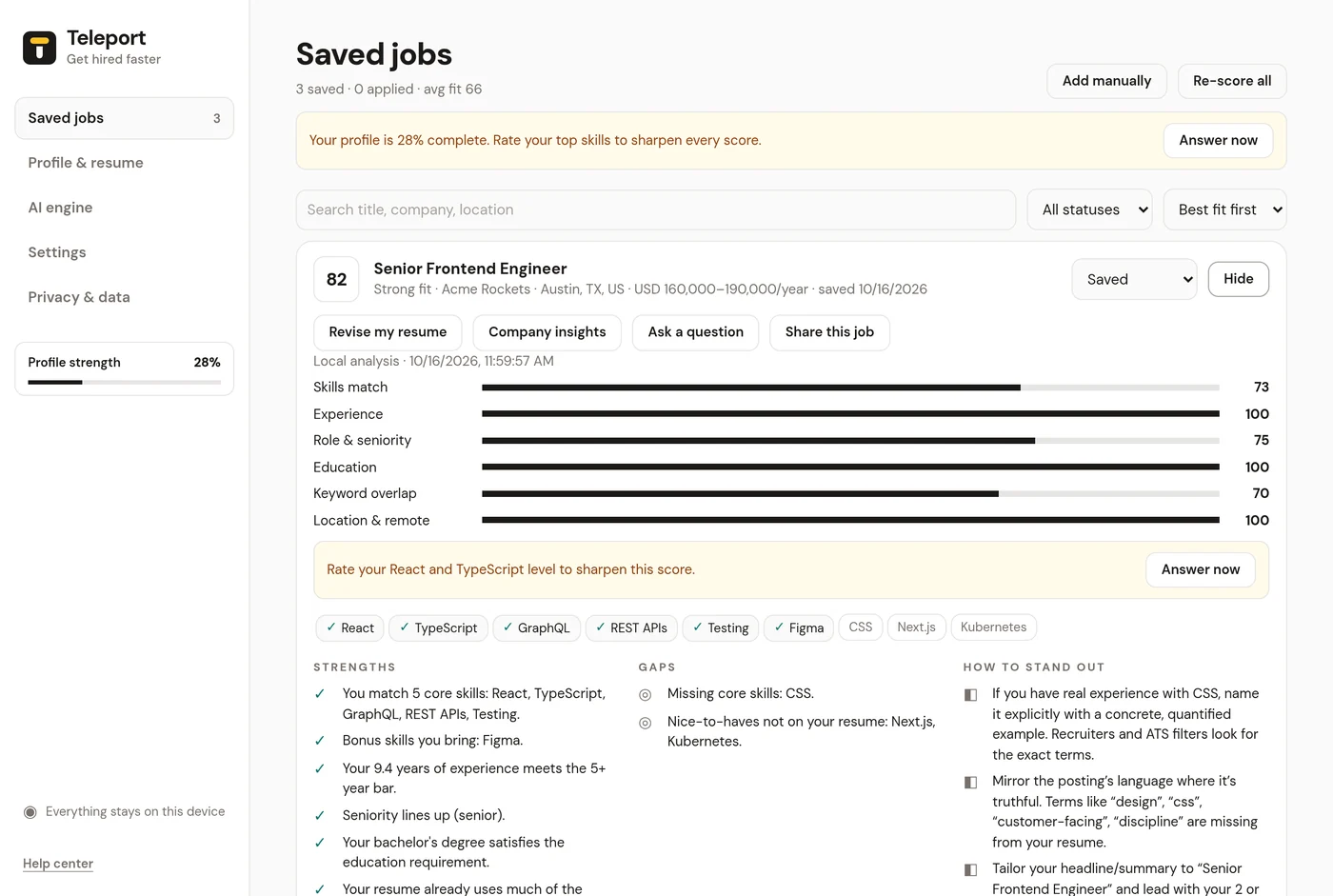The height and width of the screenshot is (896, 1333).
Task: Click Ask a question
Action: pyautogui.click(x=695, y=332)
